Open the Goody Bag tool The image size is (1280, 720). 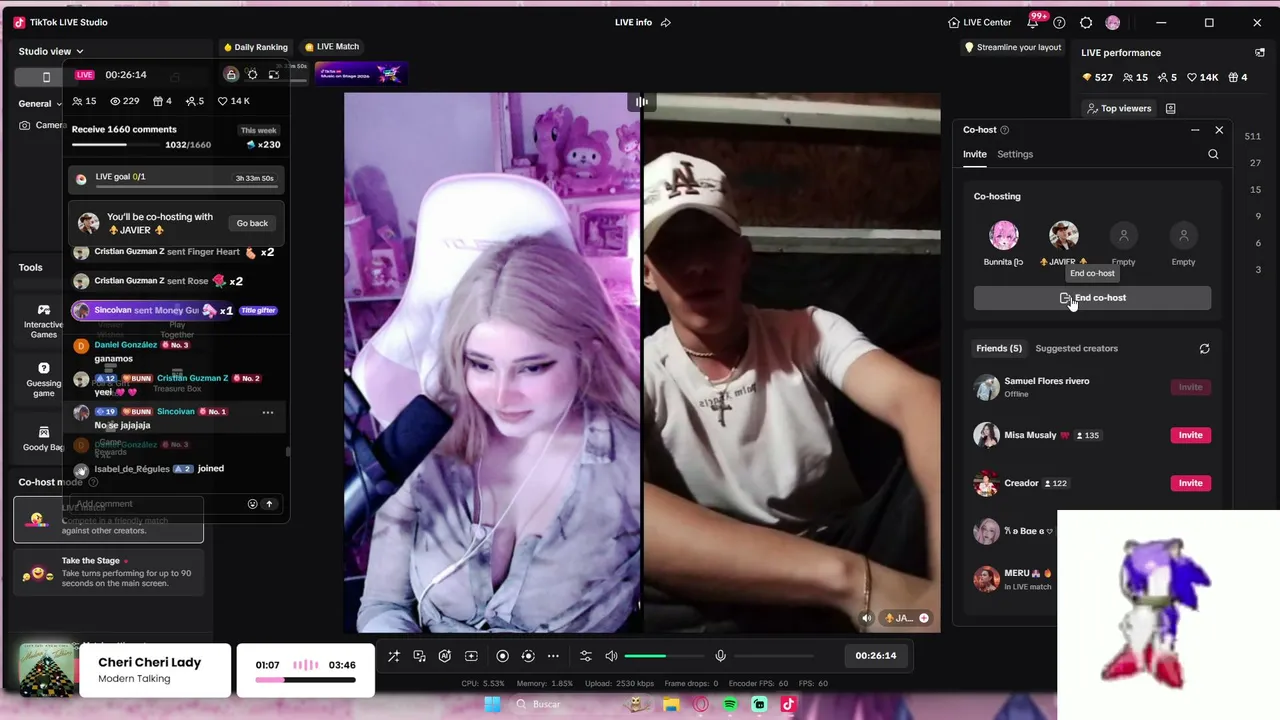(43, 438)
